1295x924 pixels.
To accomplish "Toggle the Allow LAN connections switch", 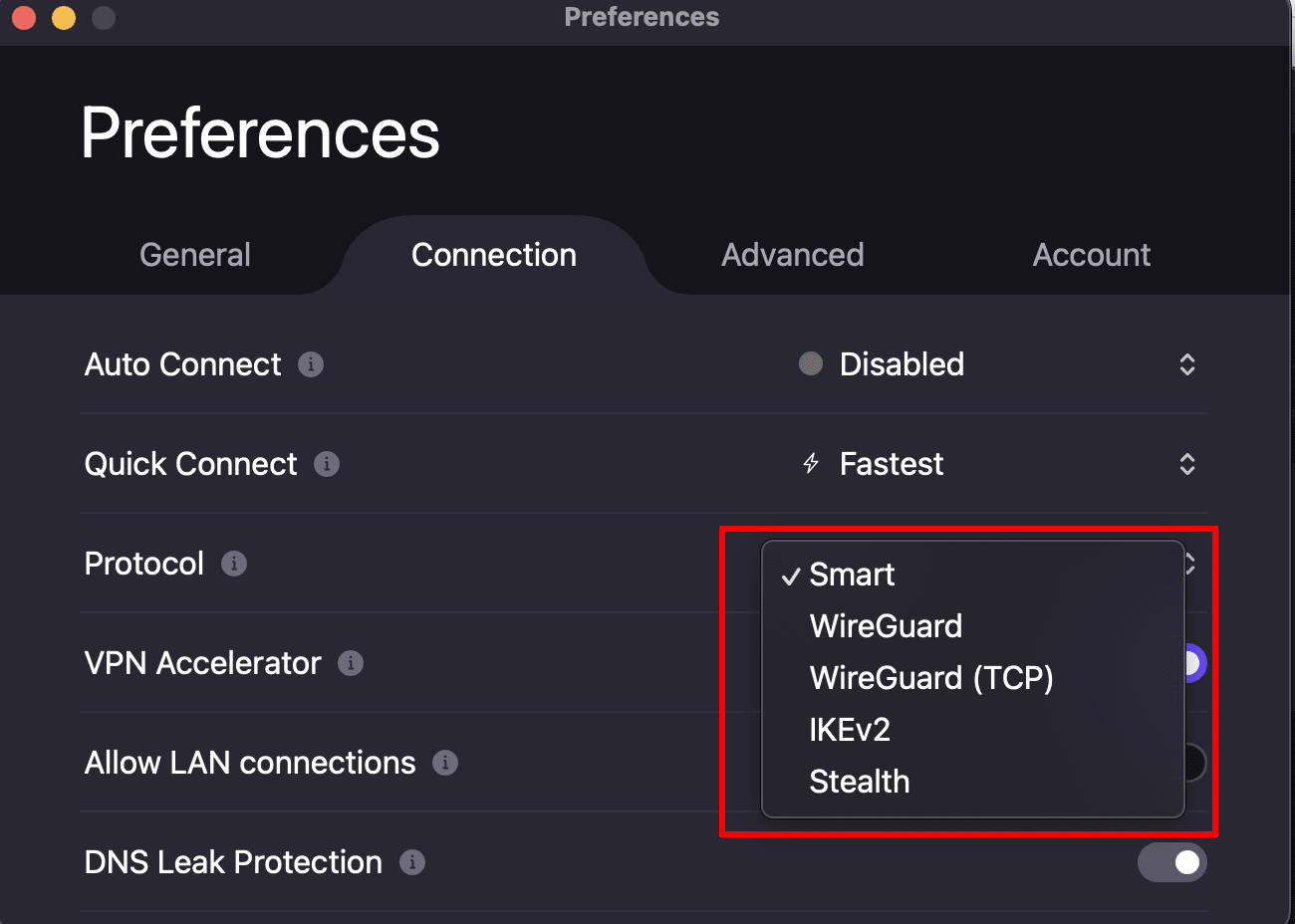I will pos(1193,763).
